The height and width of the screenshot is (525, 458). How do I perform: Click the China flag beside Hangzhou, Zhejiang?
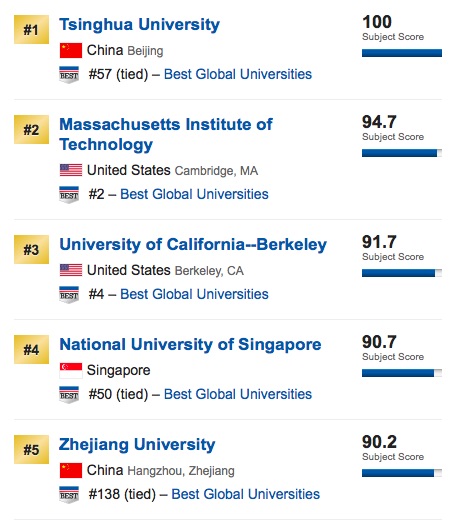click(71, 470)
